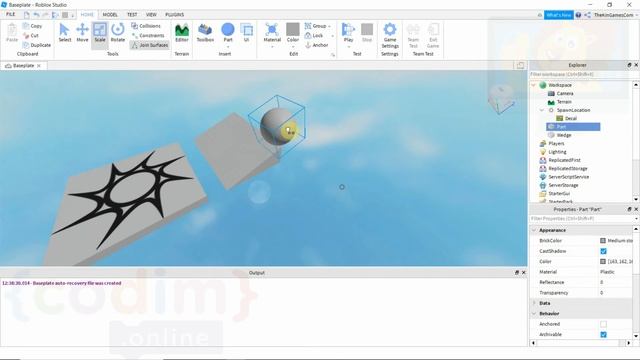This screenshot has width=640, height=360.
Task: Open the Color dropdown arrow
Action: 293,47
